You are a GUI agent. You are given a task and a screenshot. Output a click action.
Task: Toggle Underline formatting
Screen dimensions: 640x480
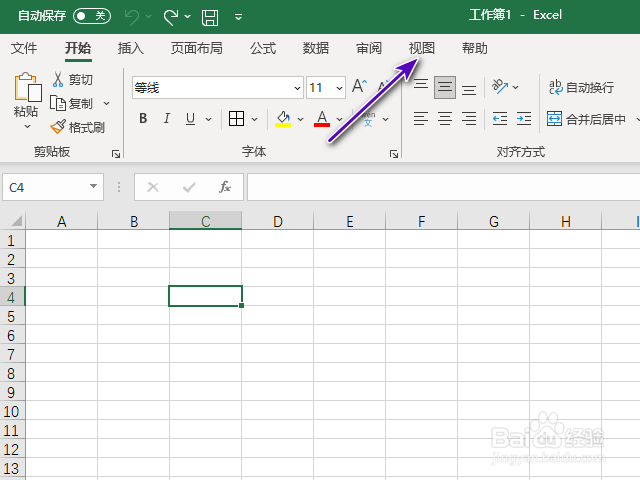(x=190, y=119)
